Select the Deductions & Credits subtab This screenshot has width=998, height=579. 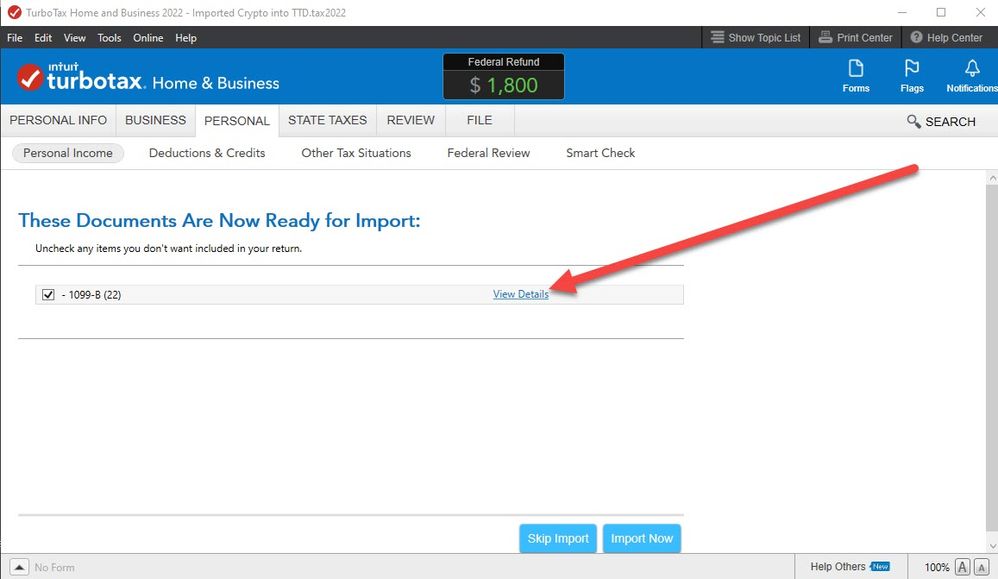[207, 153]
